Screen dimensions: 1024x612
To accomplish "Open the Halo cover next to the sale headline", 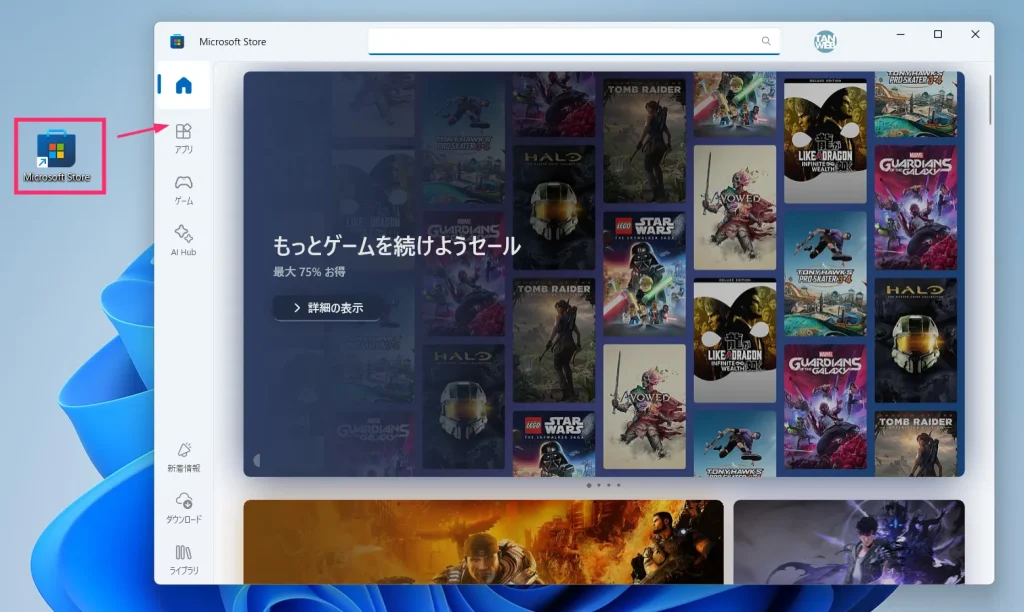I will (x=554, y=207).
